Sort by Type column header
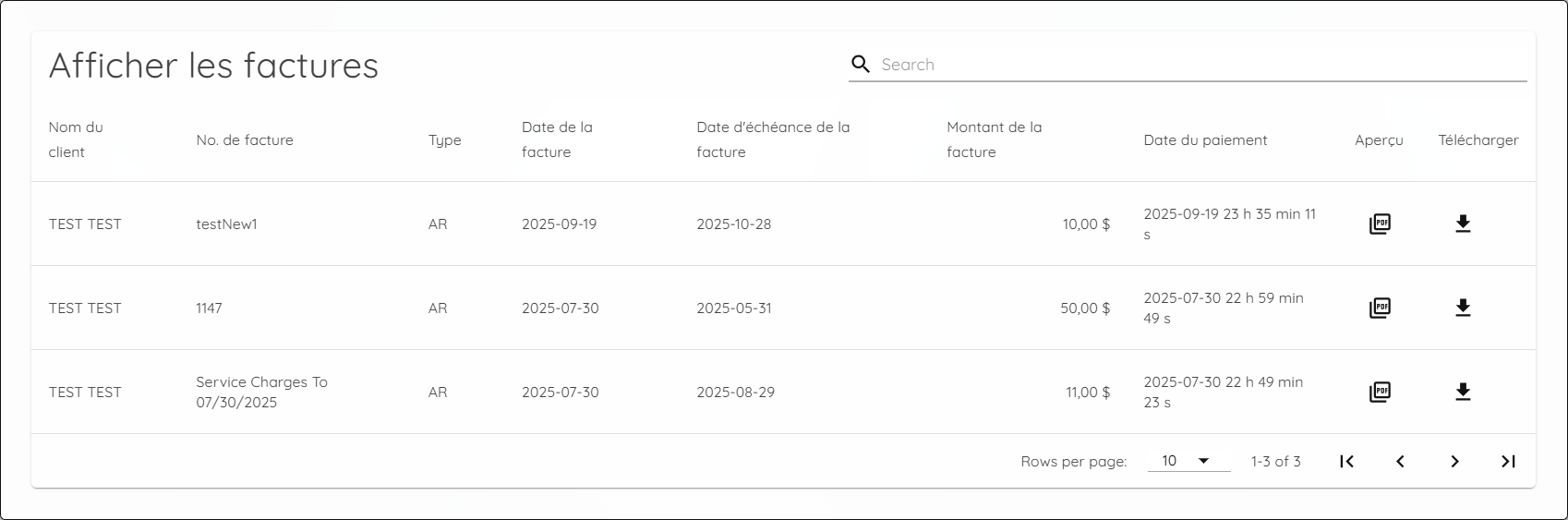 click(x=444, y=140)
